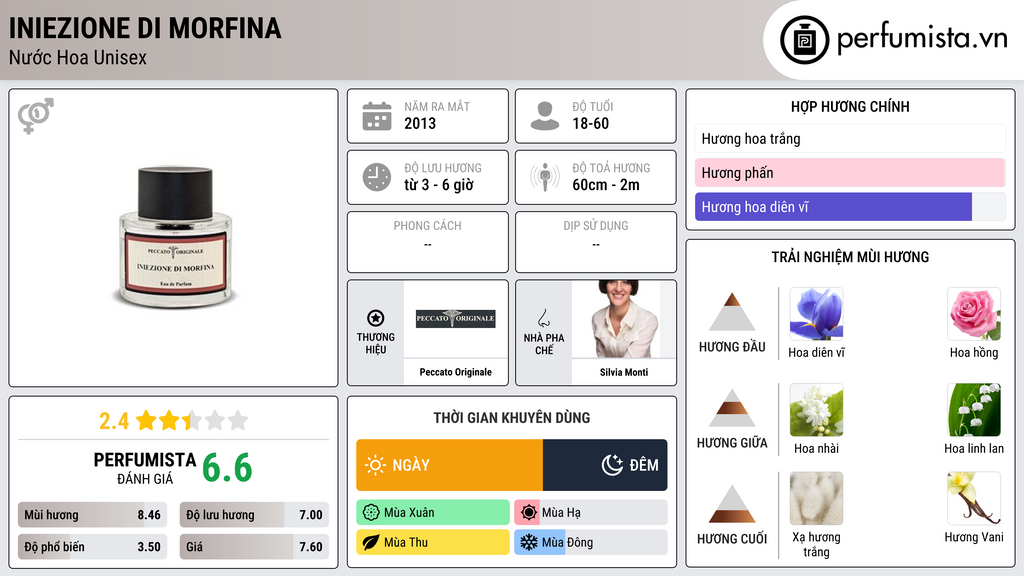
Task: Click the leaf icon for Mùa Thu
Action: 371,542
